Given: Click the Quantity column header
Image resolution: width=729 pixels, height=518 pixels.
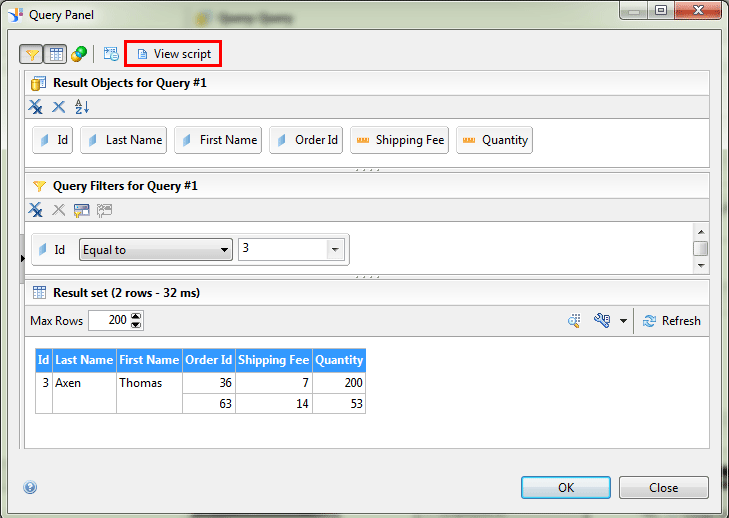Looking at the screenshot, I should coord(339,360).
